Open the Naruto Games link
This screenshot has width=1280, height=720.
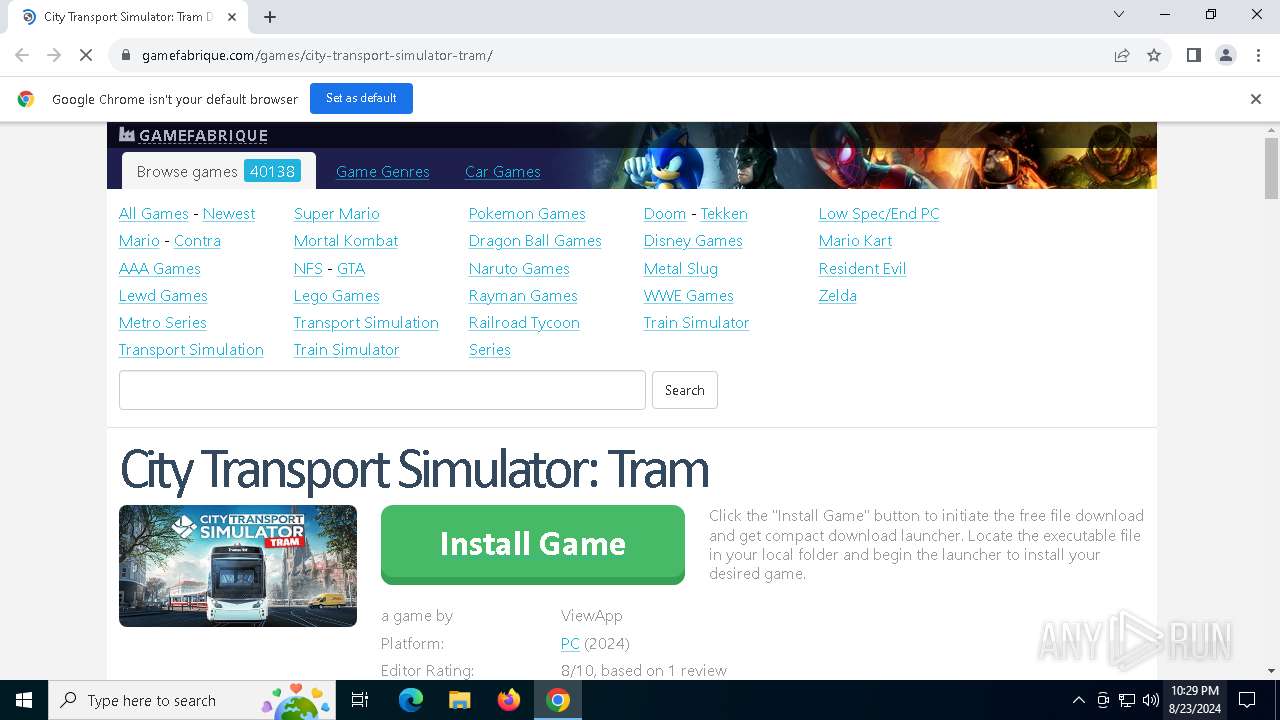519,269
